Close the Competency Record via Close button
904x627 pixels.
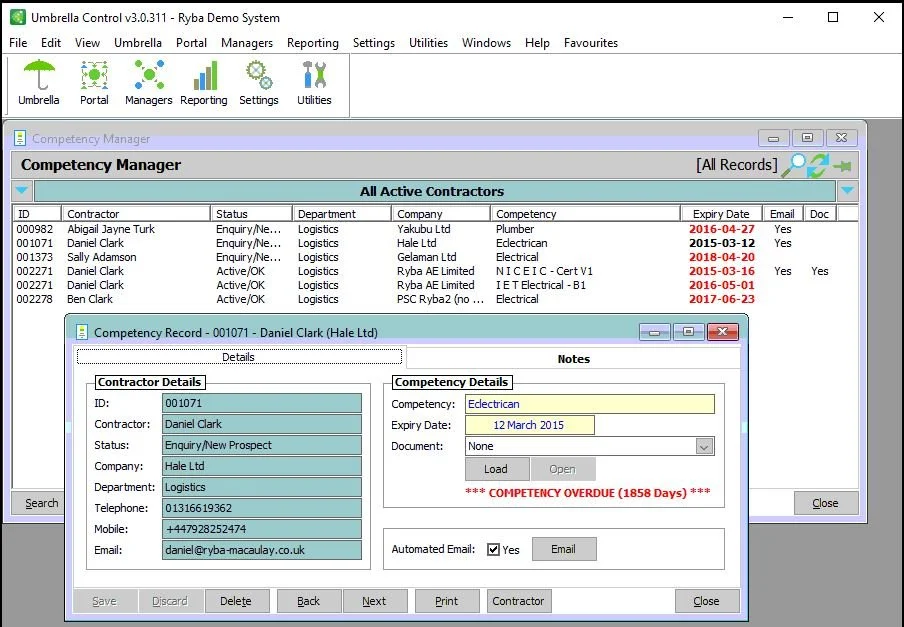[x=707, y=601]
